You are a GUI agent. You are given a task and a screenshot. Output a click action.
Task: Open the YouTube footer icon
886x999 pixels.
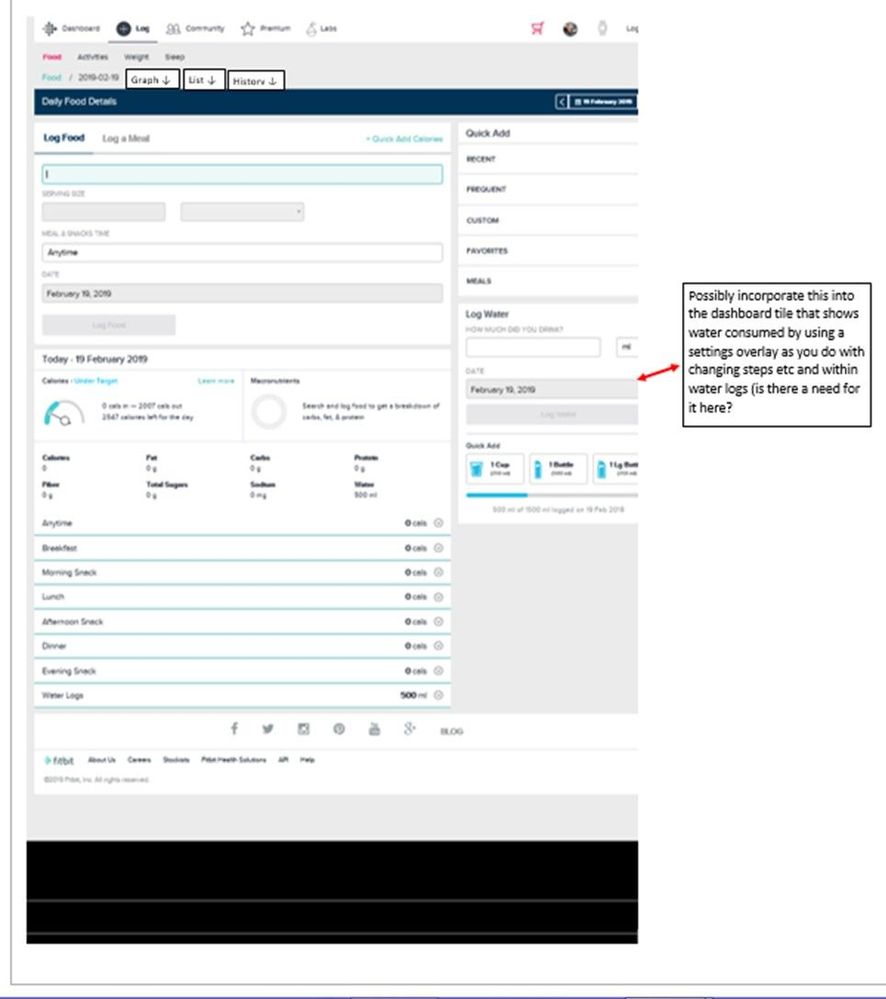[374, 729]
